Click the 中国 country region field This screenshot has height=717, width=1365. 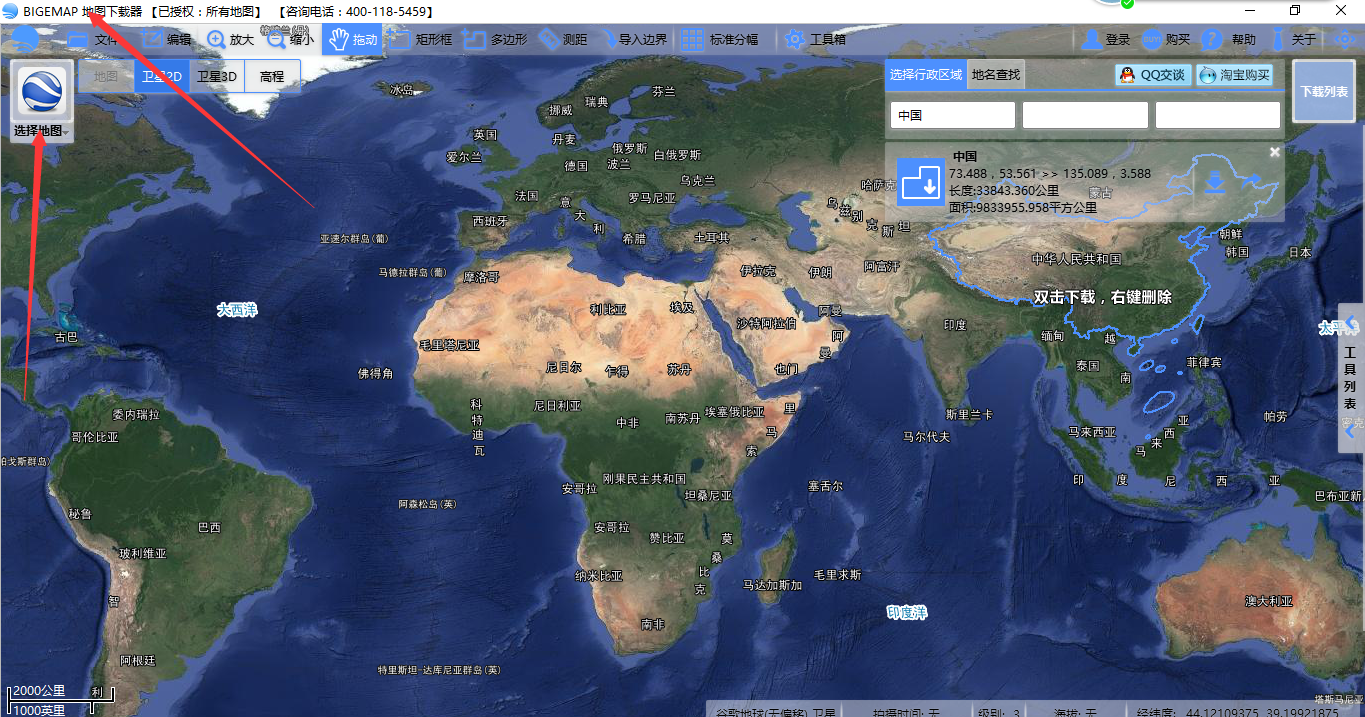click(x=952, y=115)
